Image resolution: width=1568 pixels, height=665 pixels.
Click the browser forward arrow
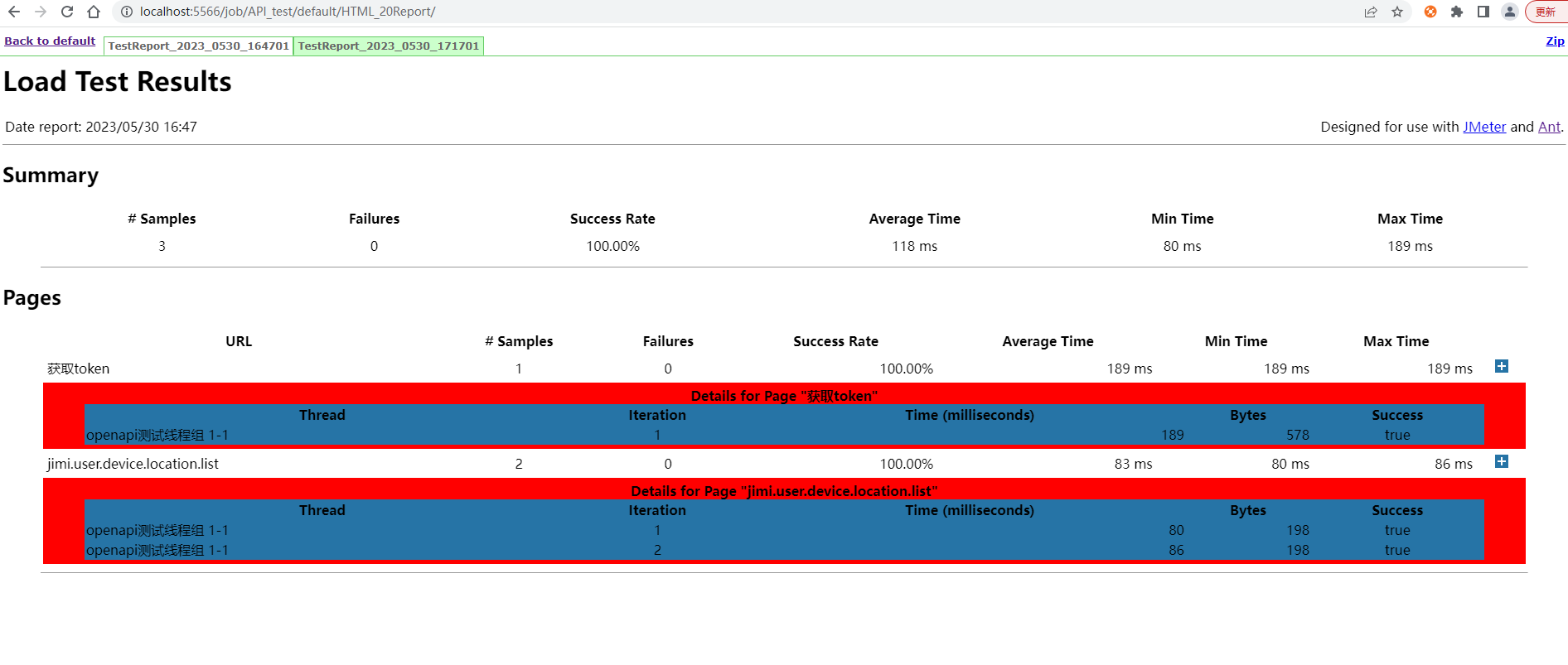click(x=41, y=12)
